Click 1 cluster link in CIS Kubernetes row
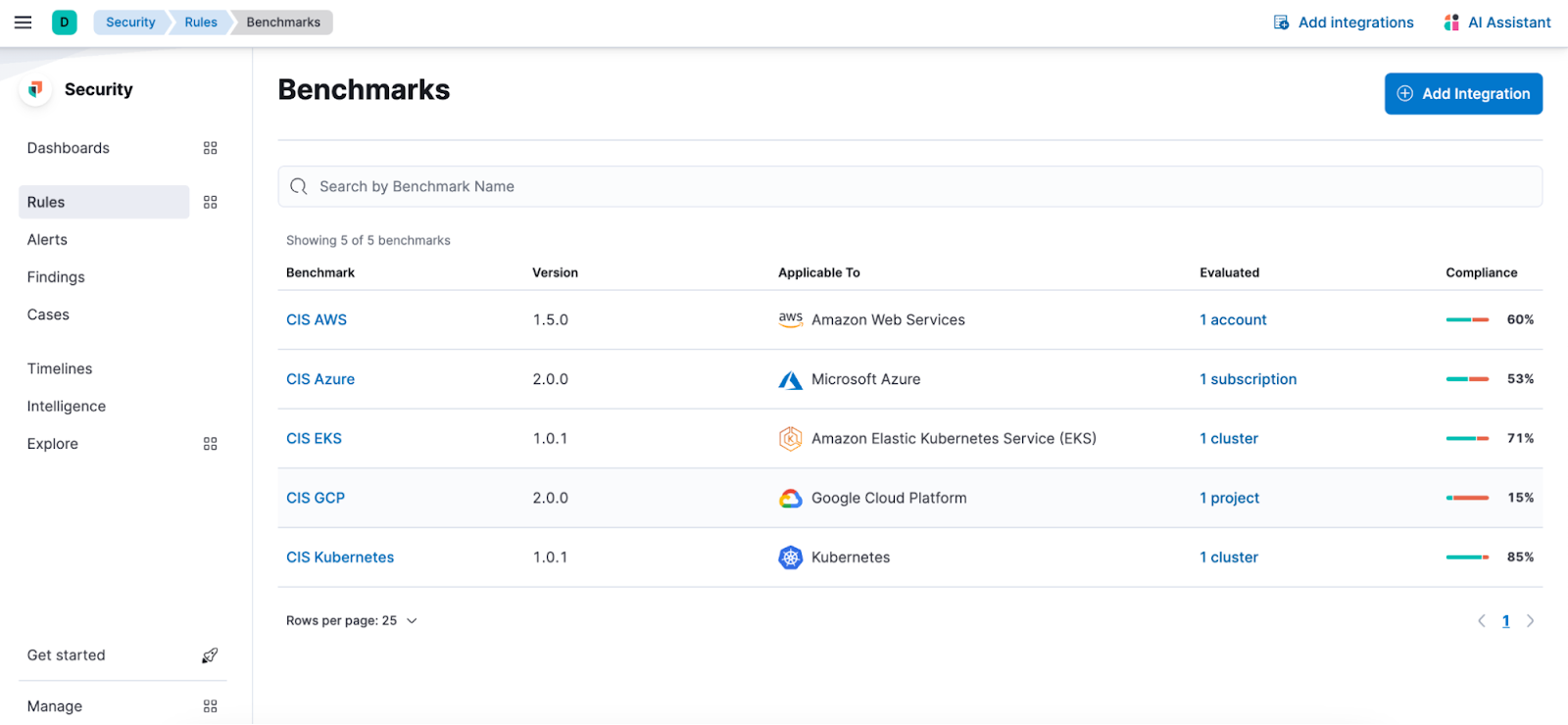The image size is (1568, 725). pyautogui.click(x=1229, y=557)
